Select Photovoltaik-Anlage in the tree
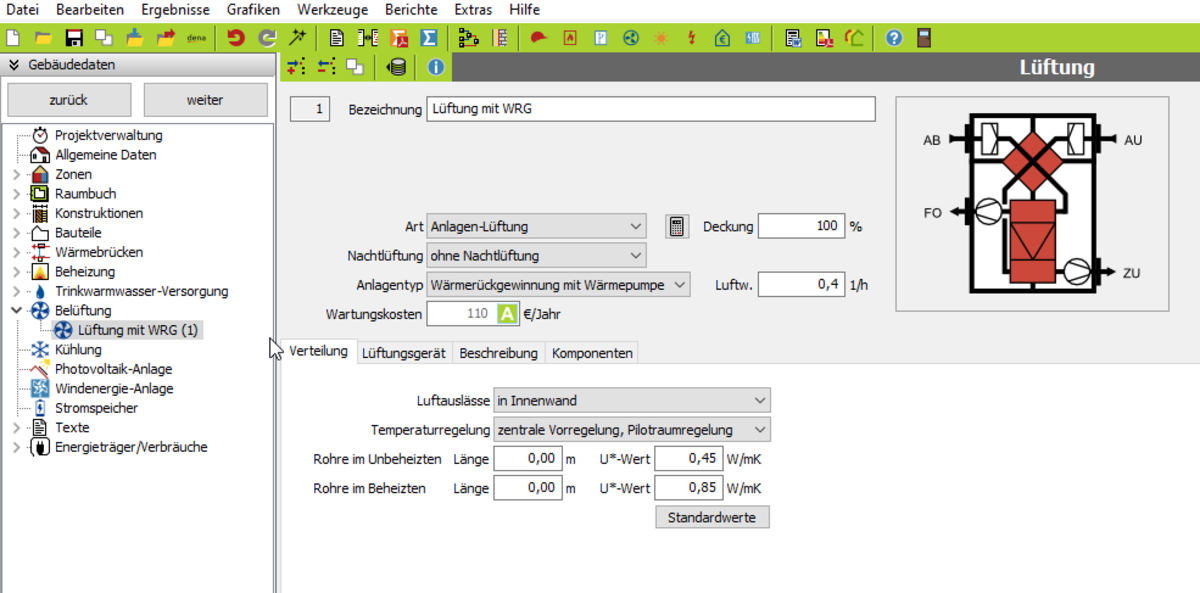 (x=113, y=369)
